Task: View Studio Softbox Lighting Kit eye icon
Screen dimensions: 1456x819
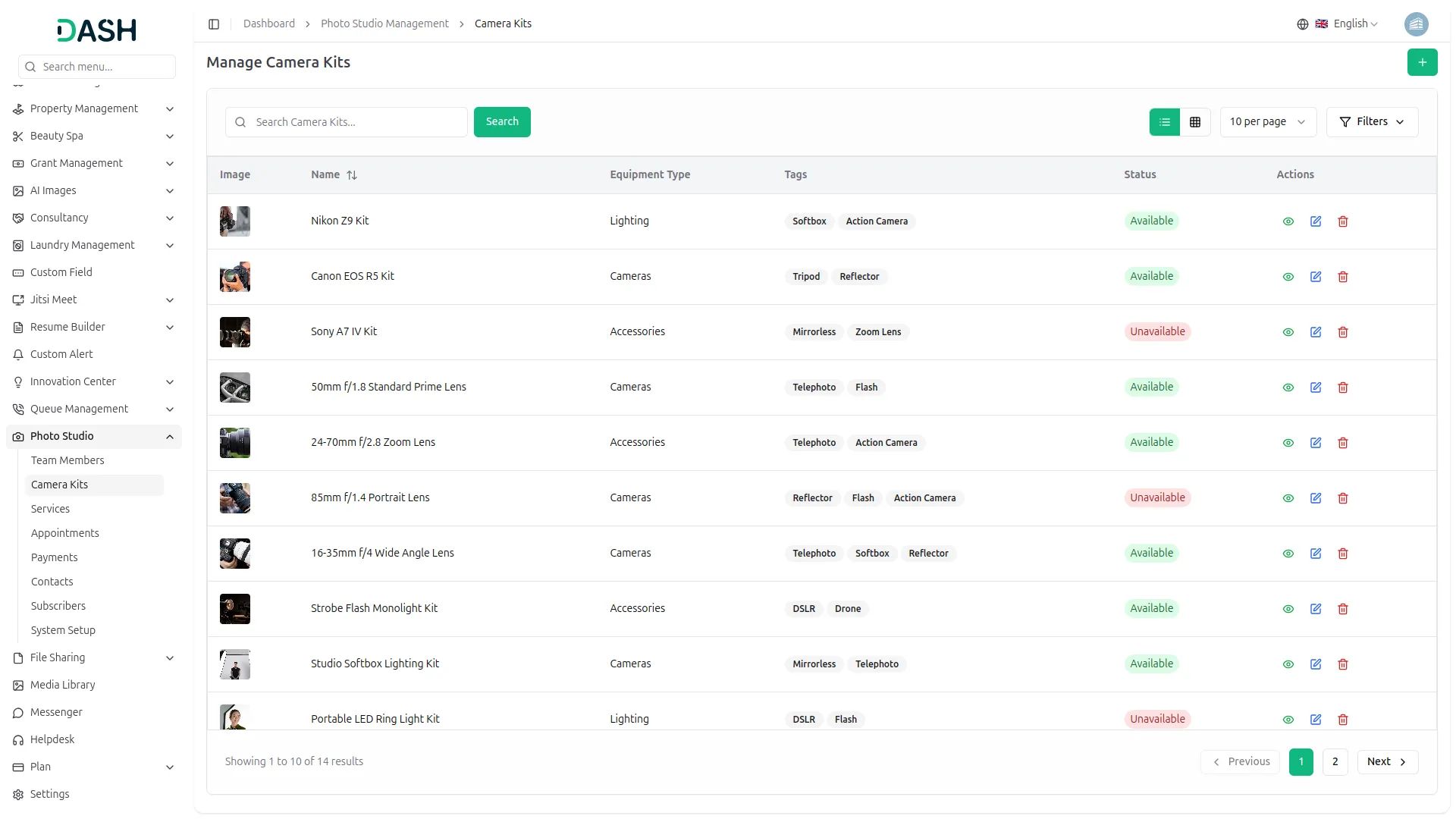Action: tap(1288, 664)
